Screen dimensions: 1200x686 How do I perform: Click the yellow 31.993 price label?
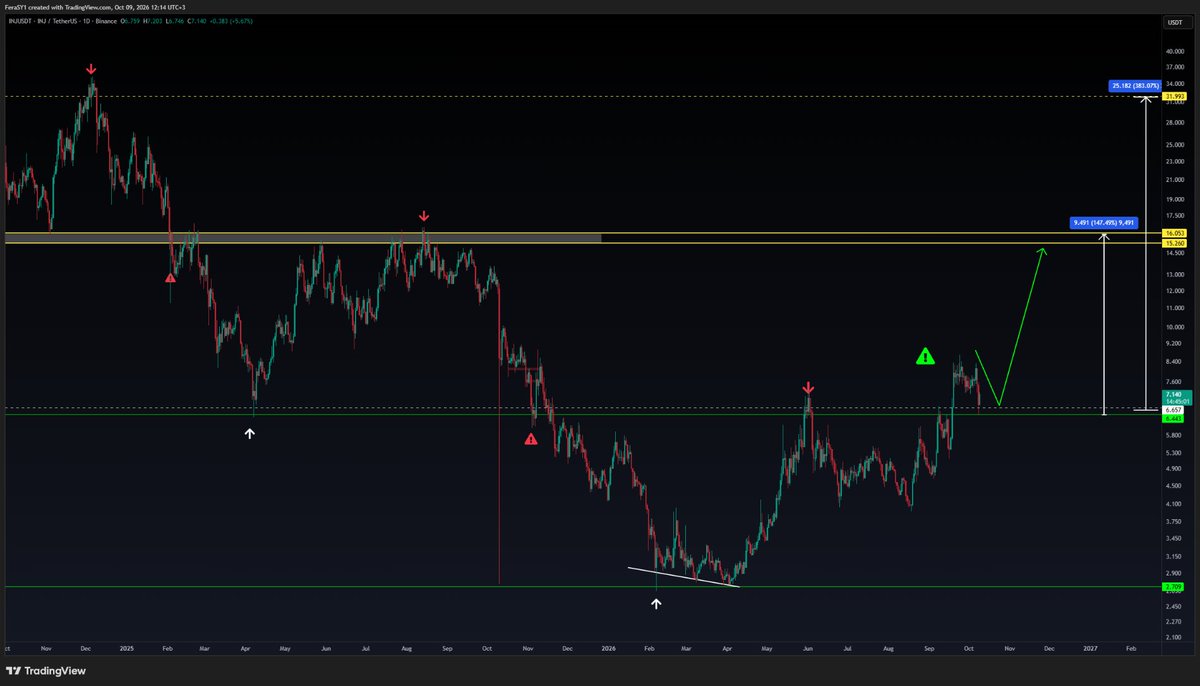point(1174,96)
